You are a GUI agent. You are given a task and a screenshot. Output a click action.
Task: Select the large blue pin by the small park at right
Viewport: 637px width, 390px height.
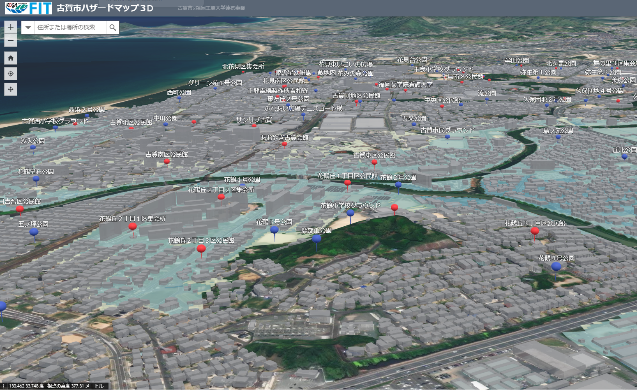[556, 269]
